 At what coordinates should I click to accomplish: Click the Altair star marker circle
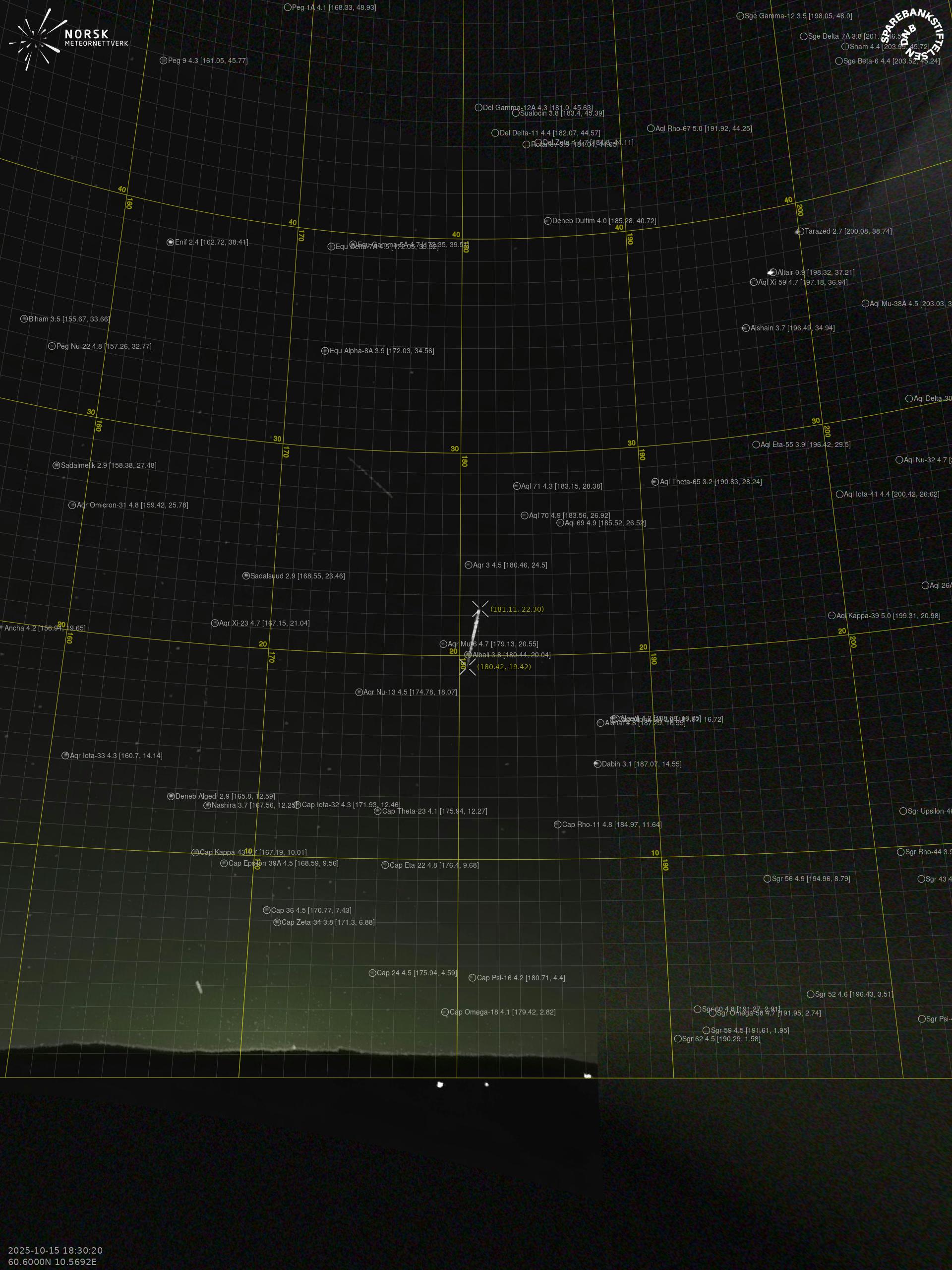point(773,273)
